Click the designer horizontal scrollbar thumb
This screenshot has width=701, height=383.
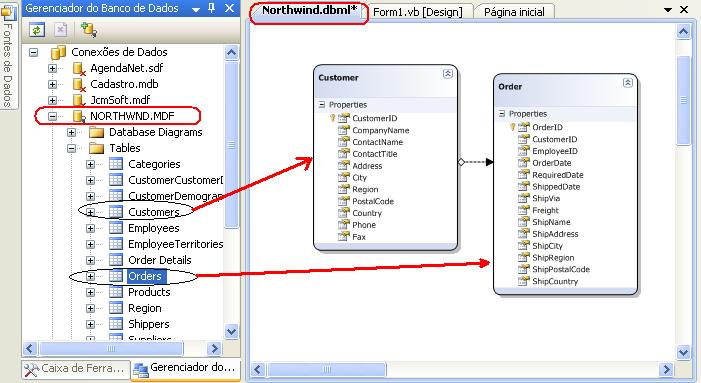326,369
